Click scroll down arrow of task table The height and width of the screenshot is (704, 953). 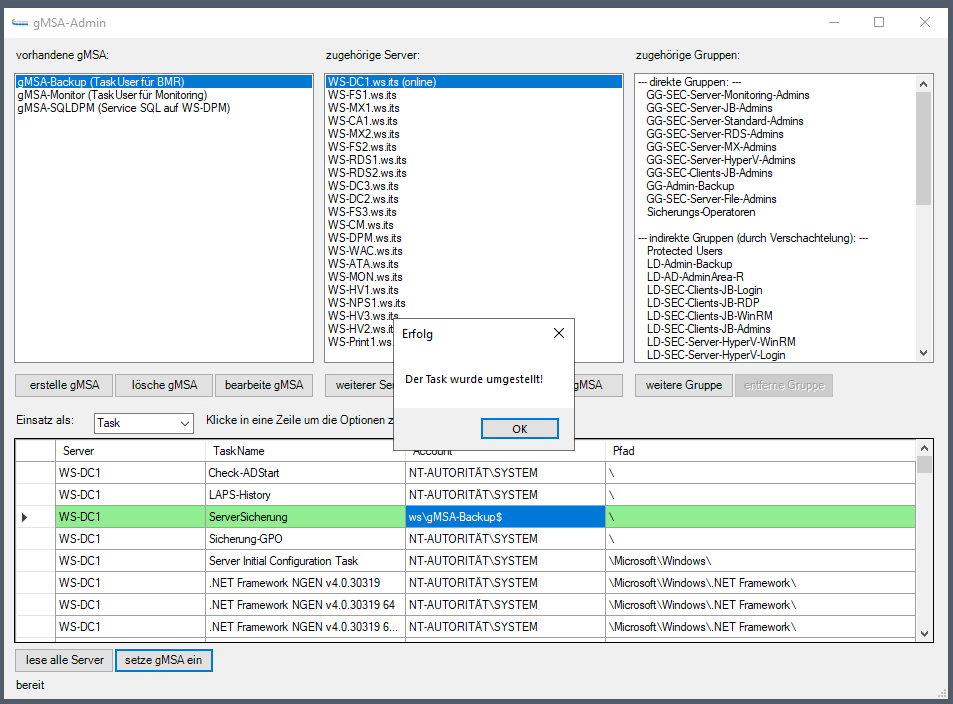click(x=924, y=633)
